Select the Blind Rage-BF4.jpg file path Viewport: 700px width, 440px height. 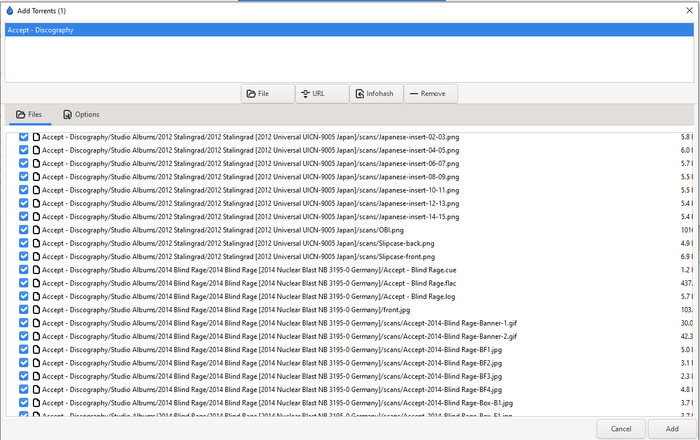point(272,390)
